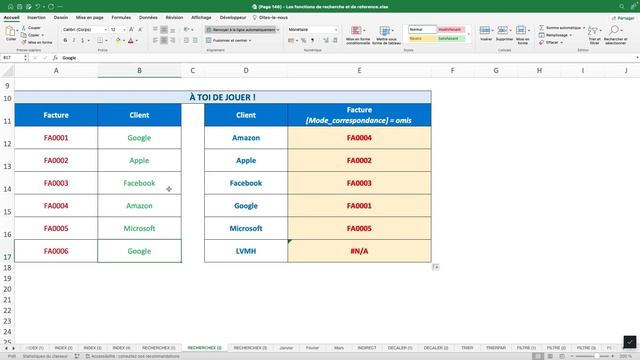
Task: Click the fill color bucket icon
Action: pos(118,40)
